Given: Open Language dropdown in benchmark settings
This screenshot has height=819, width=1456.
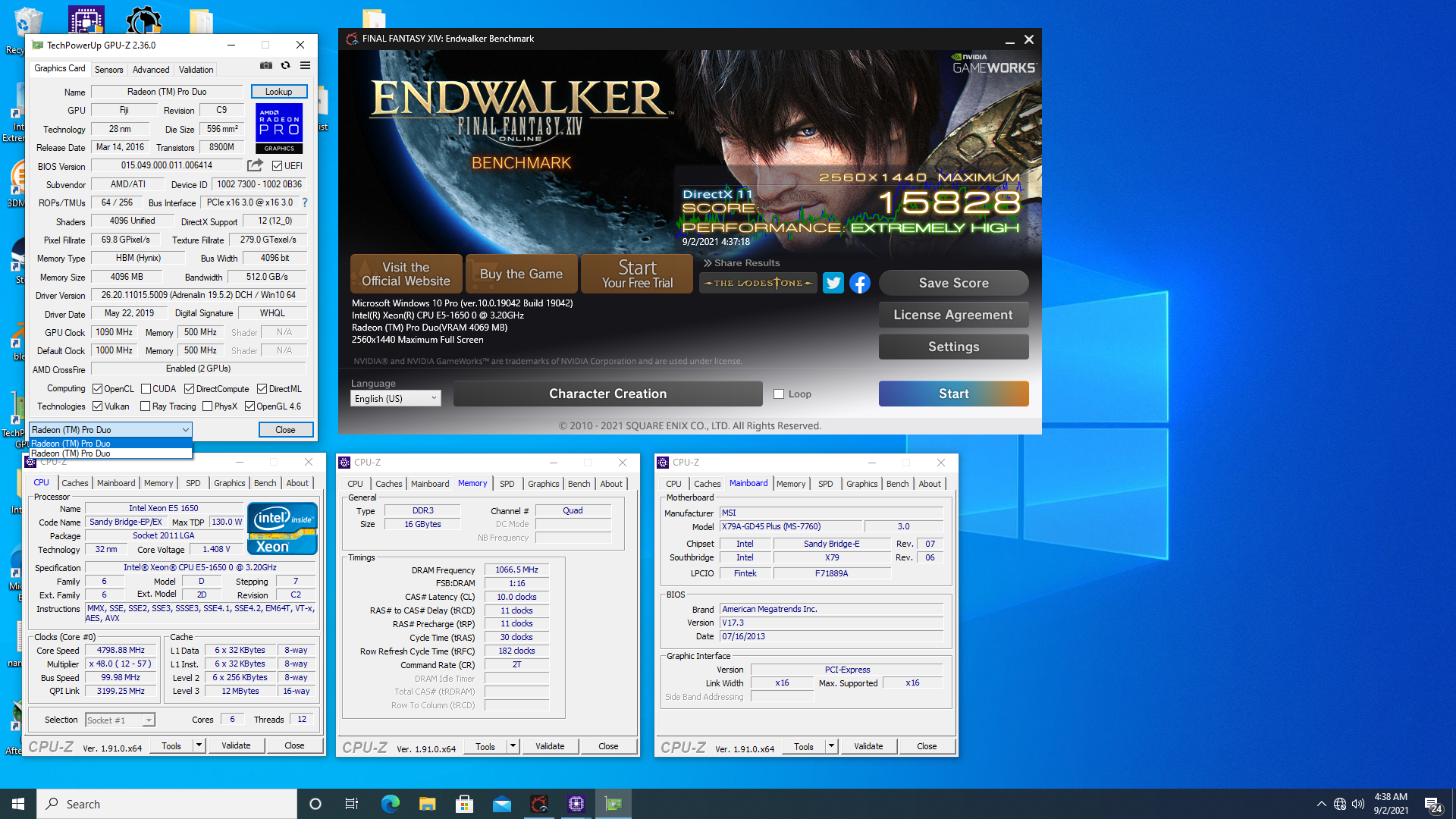Looking at the screenshot, I should point(395,398).
